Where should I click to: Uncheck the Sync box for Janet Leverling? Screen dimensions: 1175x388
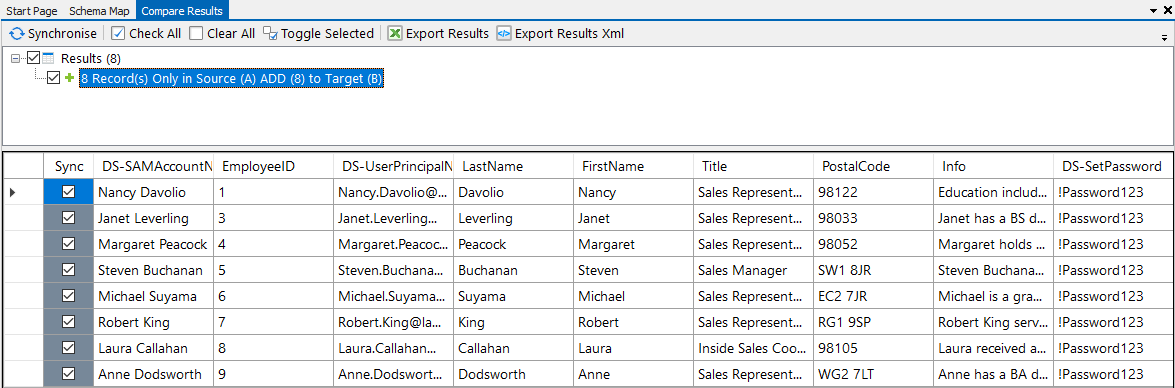[69, 218]
